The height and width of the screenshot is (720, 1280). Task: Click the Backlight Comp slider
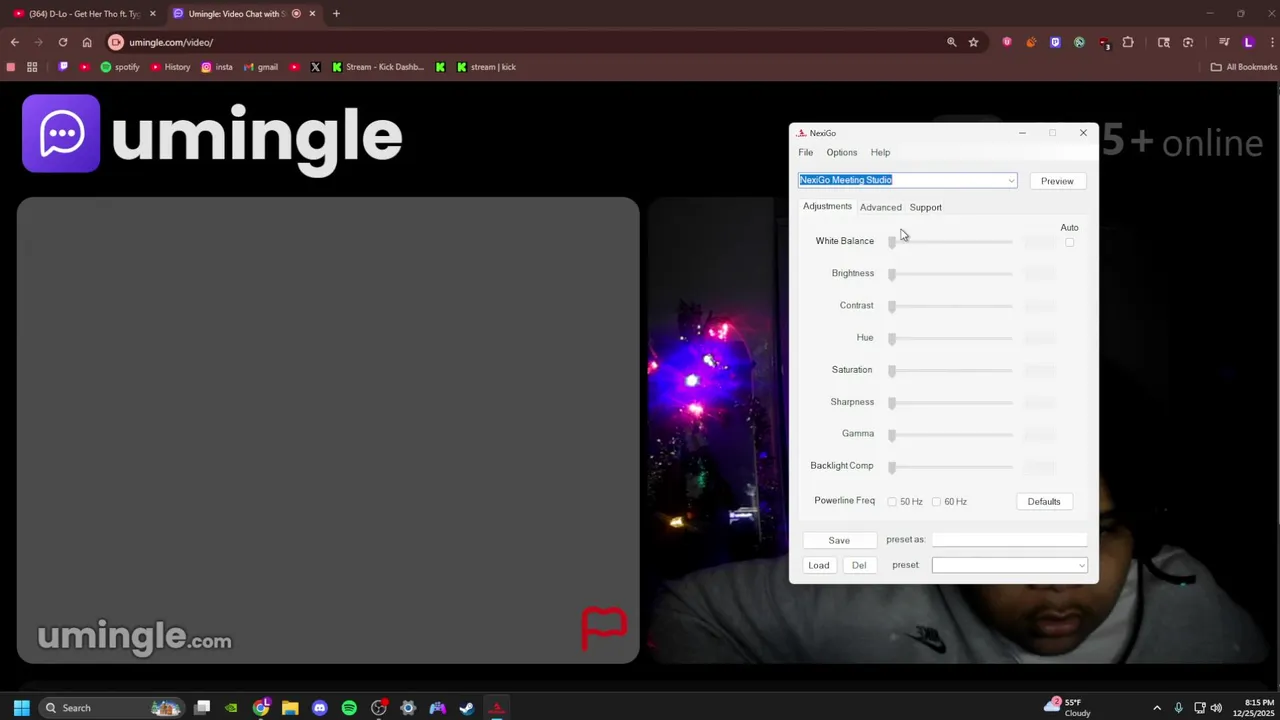click(950, 466)
